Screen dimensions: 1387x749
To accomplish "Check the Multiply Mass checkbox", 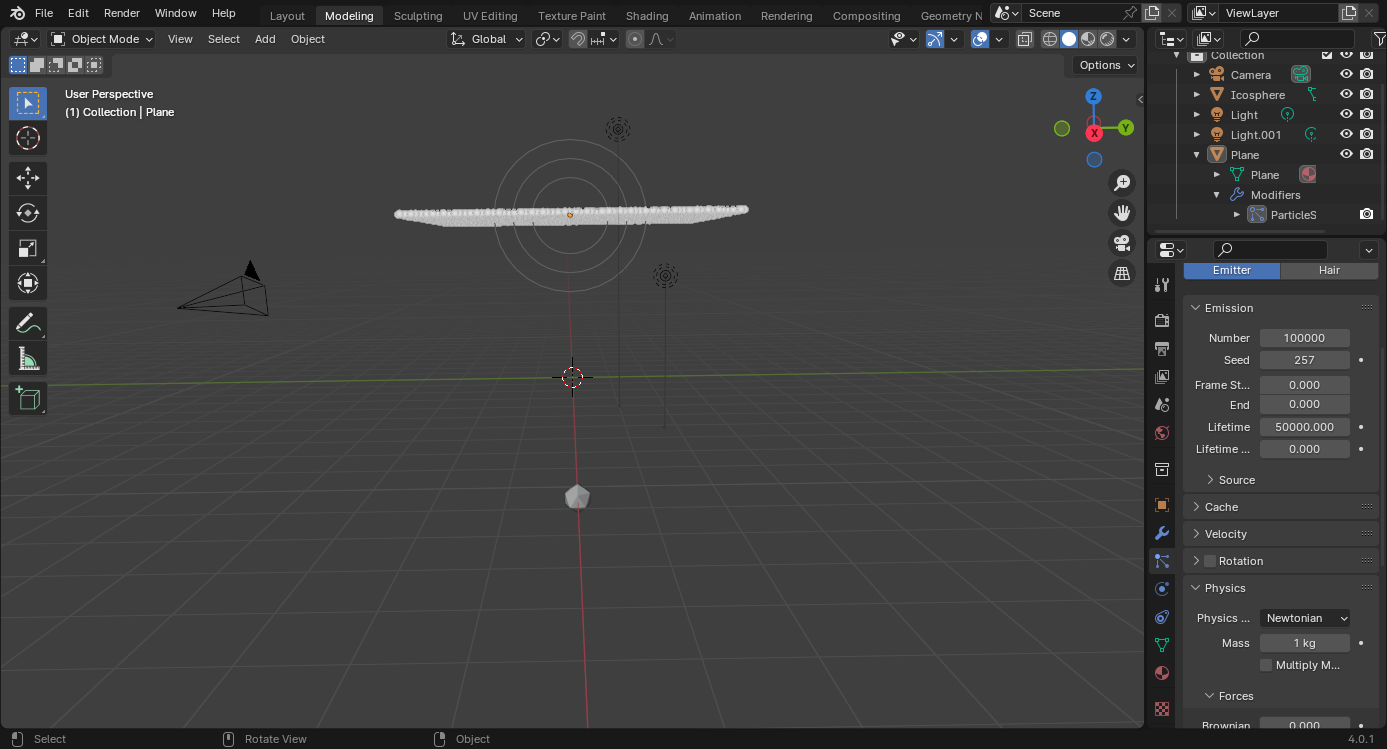I will 1266,665.
